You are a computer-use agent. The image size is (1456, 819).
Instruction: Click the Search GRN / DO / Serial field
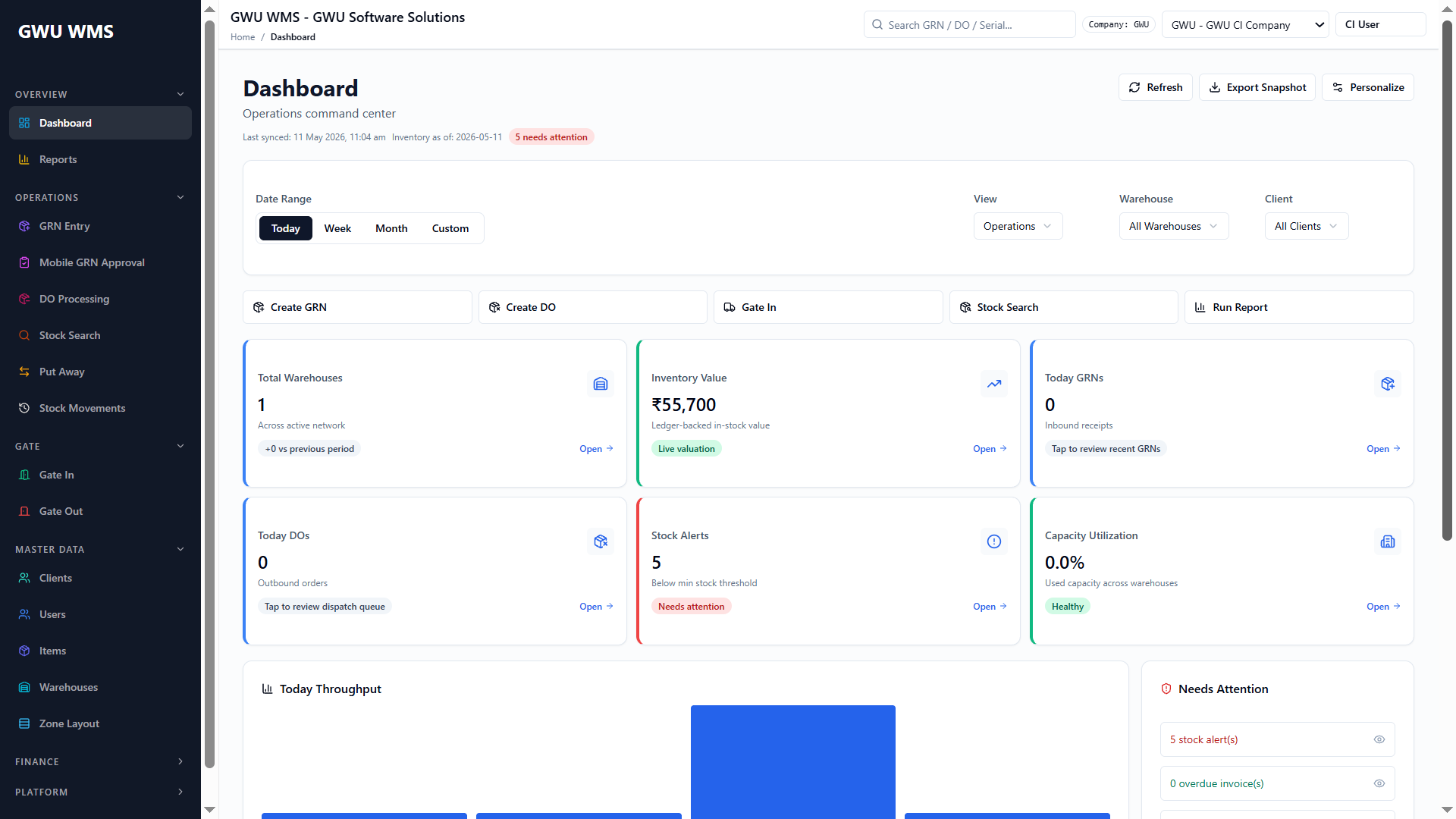click(969, 24)
